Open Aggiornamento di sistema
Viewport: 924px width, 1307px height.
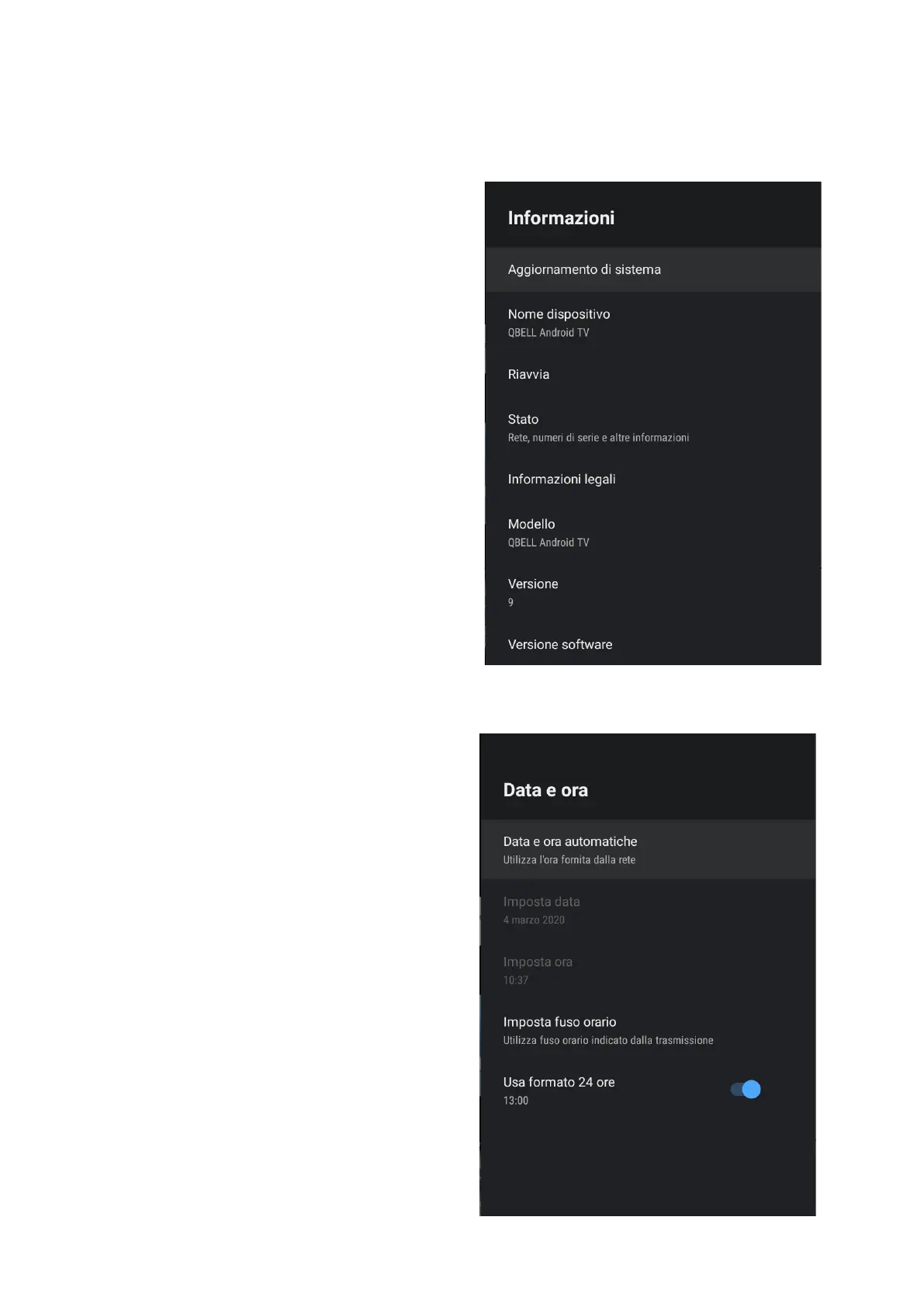(652, 269)
